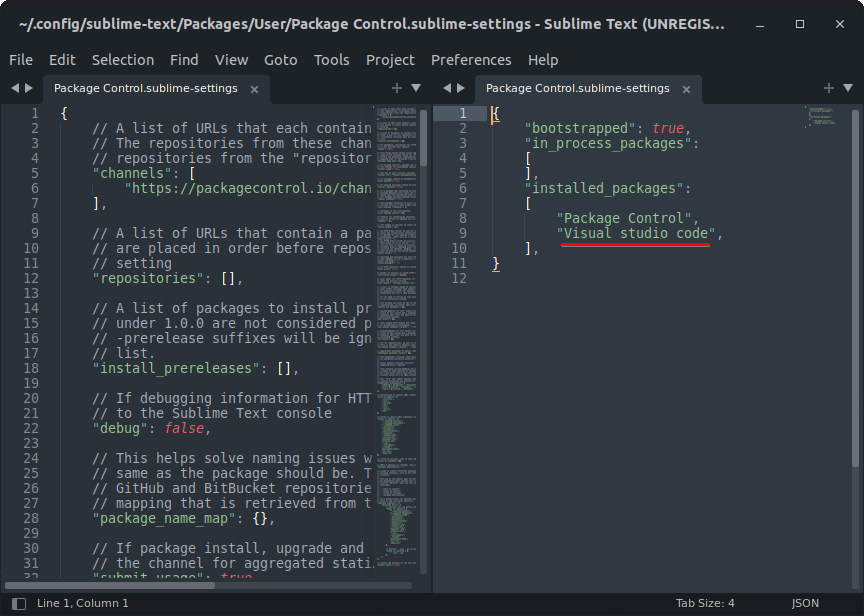864x616 pixels.
Task: Click the true value after bootstrapped
Action: tap(668, 128)
